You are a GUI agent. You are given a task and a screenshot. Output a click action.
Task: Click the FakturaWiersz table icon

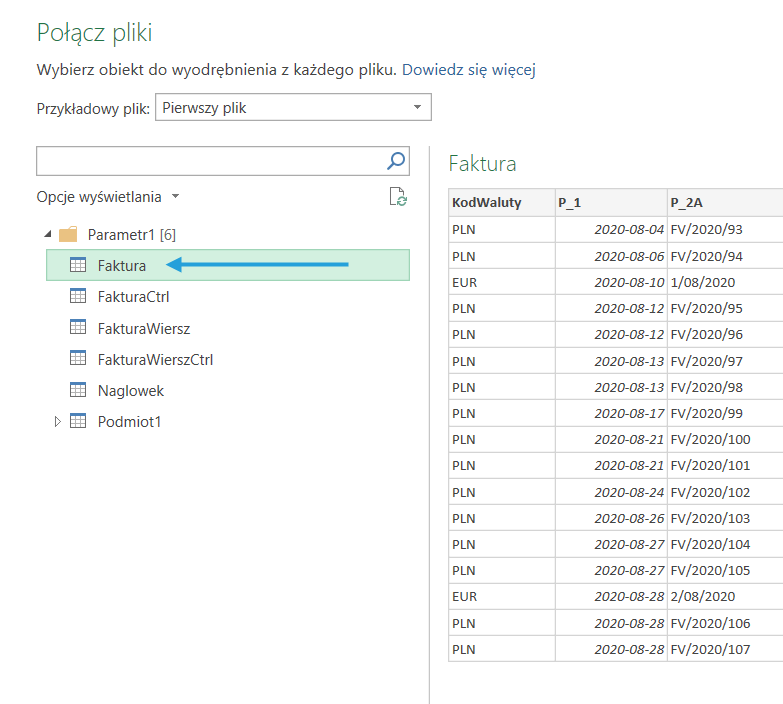tap(78, 327)
